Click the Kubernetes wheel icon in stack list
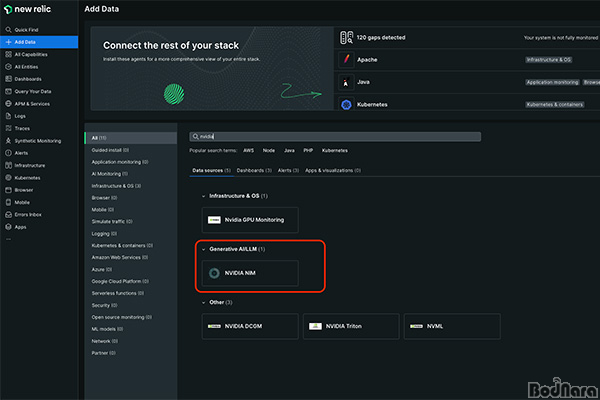 346,104
